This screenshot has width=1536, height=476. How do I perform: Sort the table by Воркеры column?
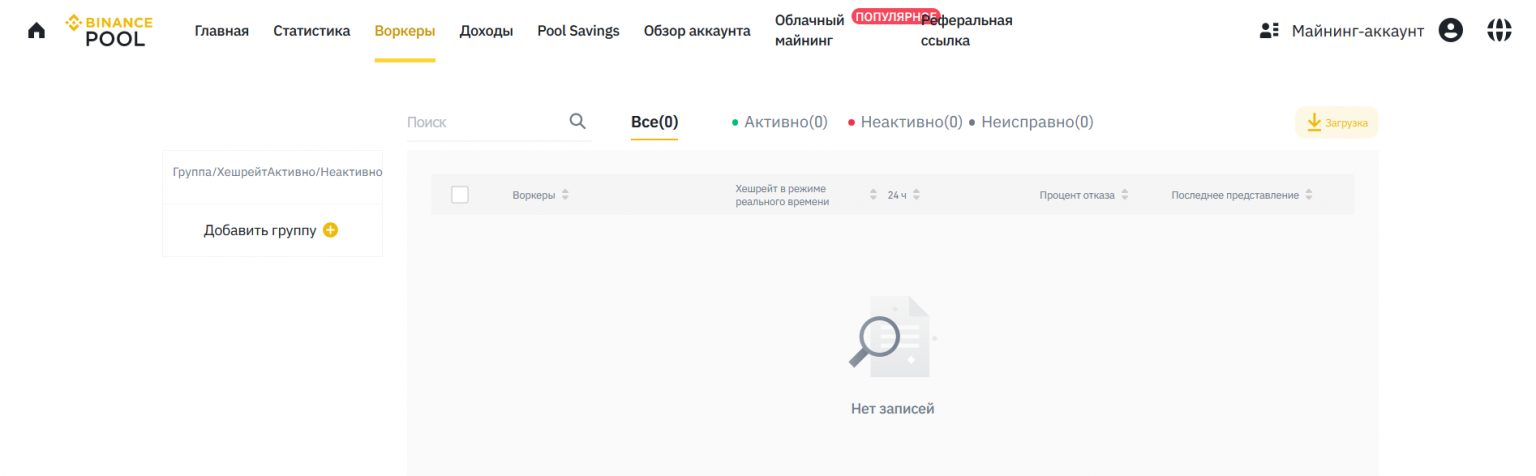(565, 195)
